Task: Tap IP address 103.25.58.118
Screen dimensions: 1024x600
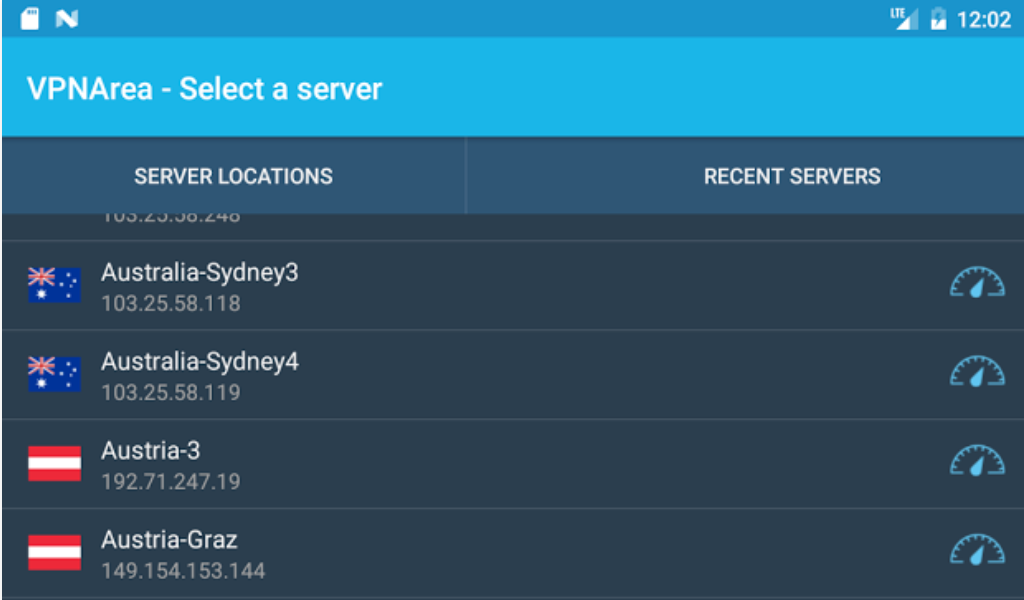Action: [x=170, y=303]
